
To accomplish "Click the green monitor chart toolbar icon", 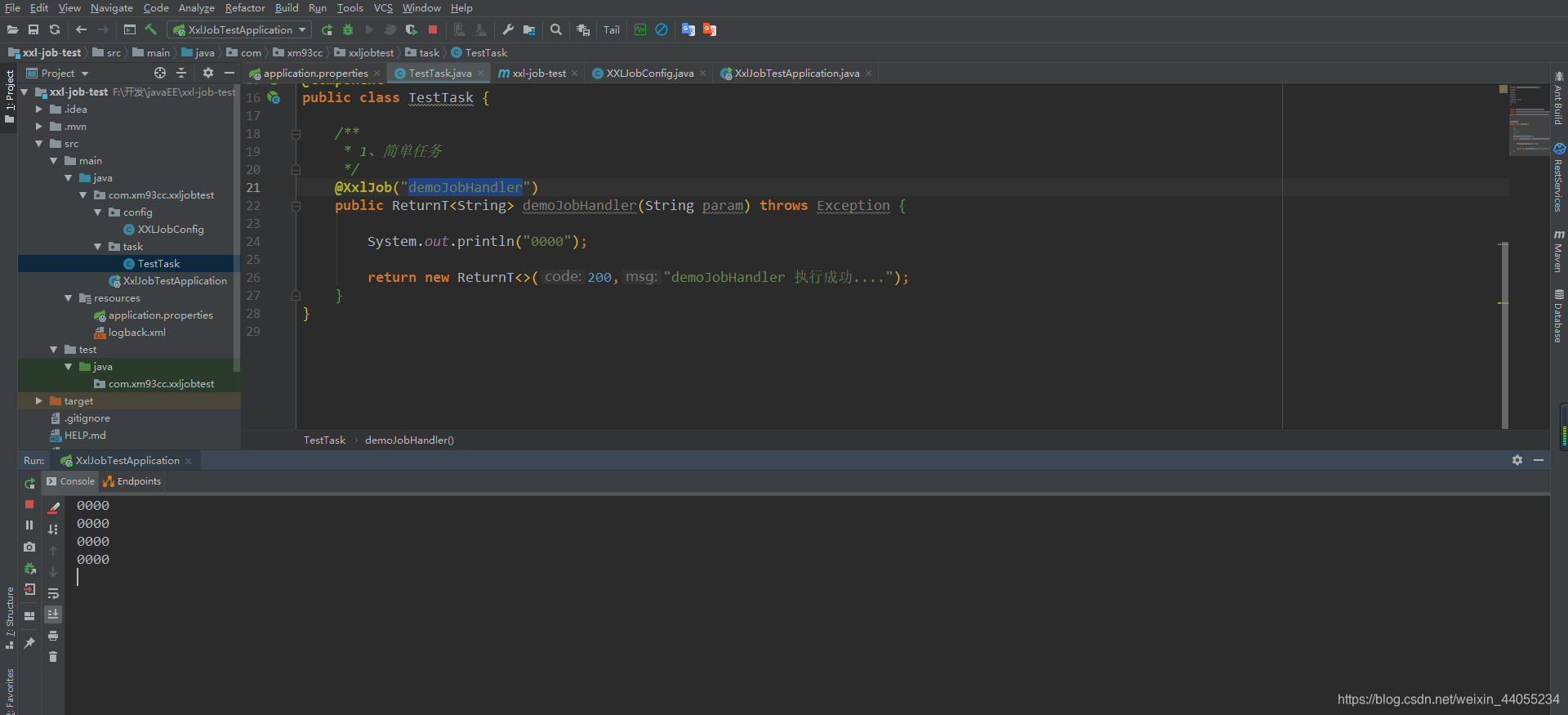I will pyautogui.click(x=640, y=29).
